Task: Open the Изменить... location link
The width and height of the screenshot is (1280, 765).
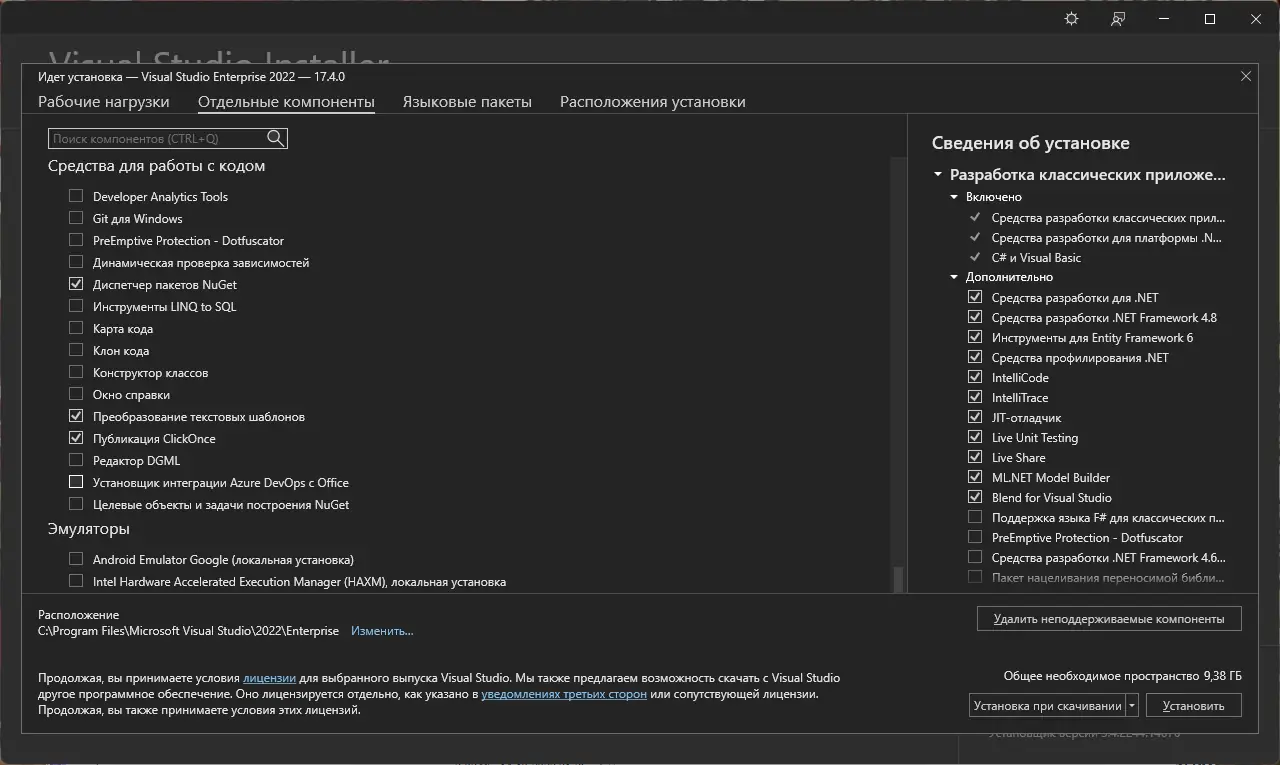Action: pyautogui.click(x=382, y=631)
